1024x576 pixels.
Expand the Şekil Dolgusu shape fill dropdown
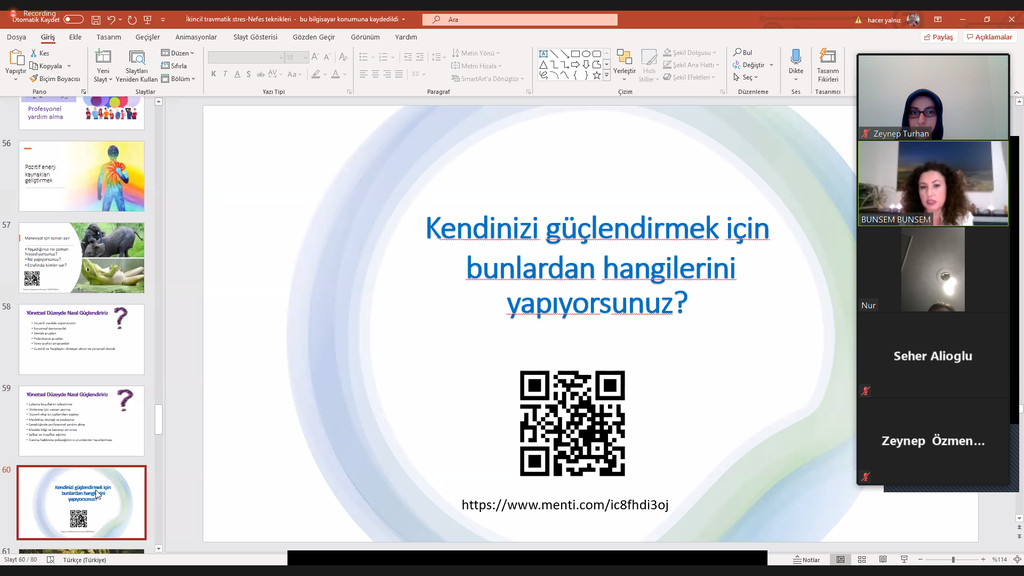point(690,52)
